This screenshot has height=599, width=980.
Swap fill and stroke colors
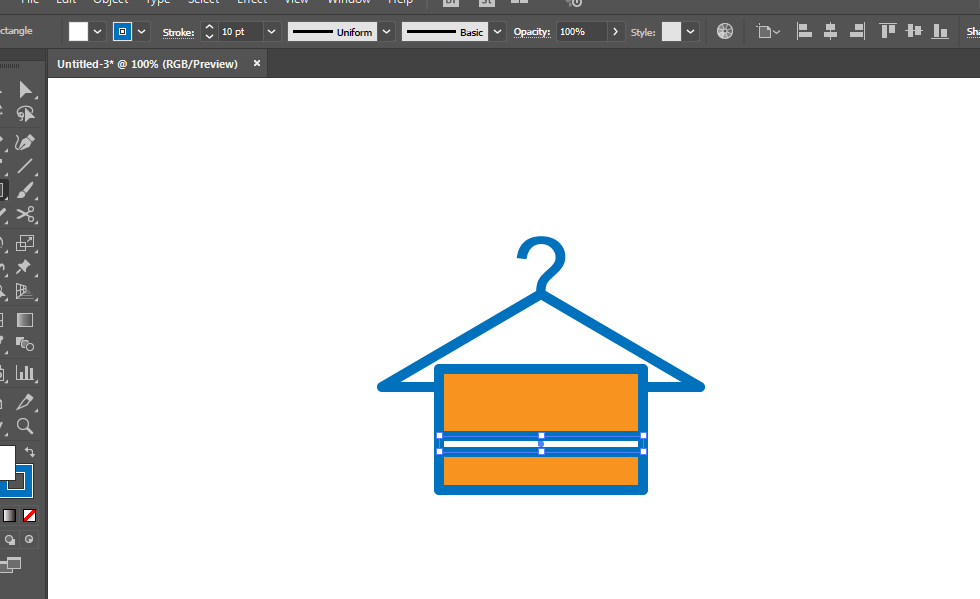pyautogui.click(x=30, y=453)
